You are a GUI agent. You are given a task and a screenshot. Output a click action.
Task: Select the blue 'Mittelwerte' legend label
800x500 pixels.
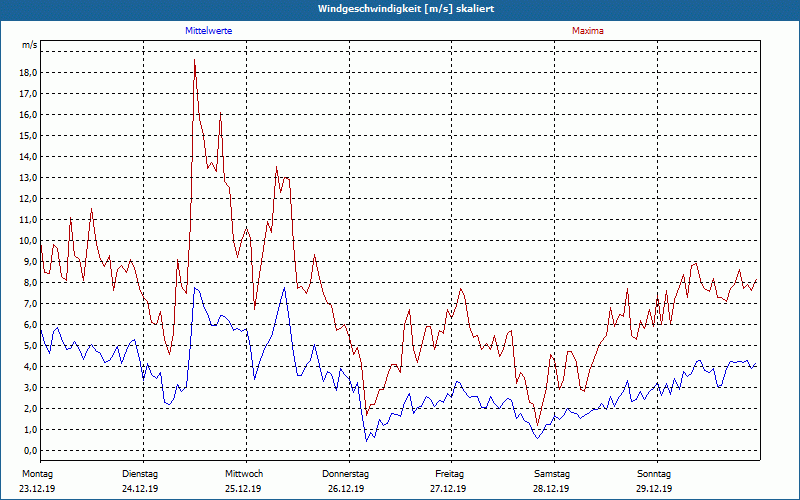(209, 31)
